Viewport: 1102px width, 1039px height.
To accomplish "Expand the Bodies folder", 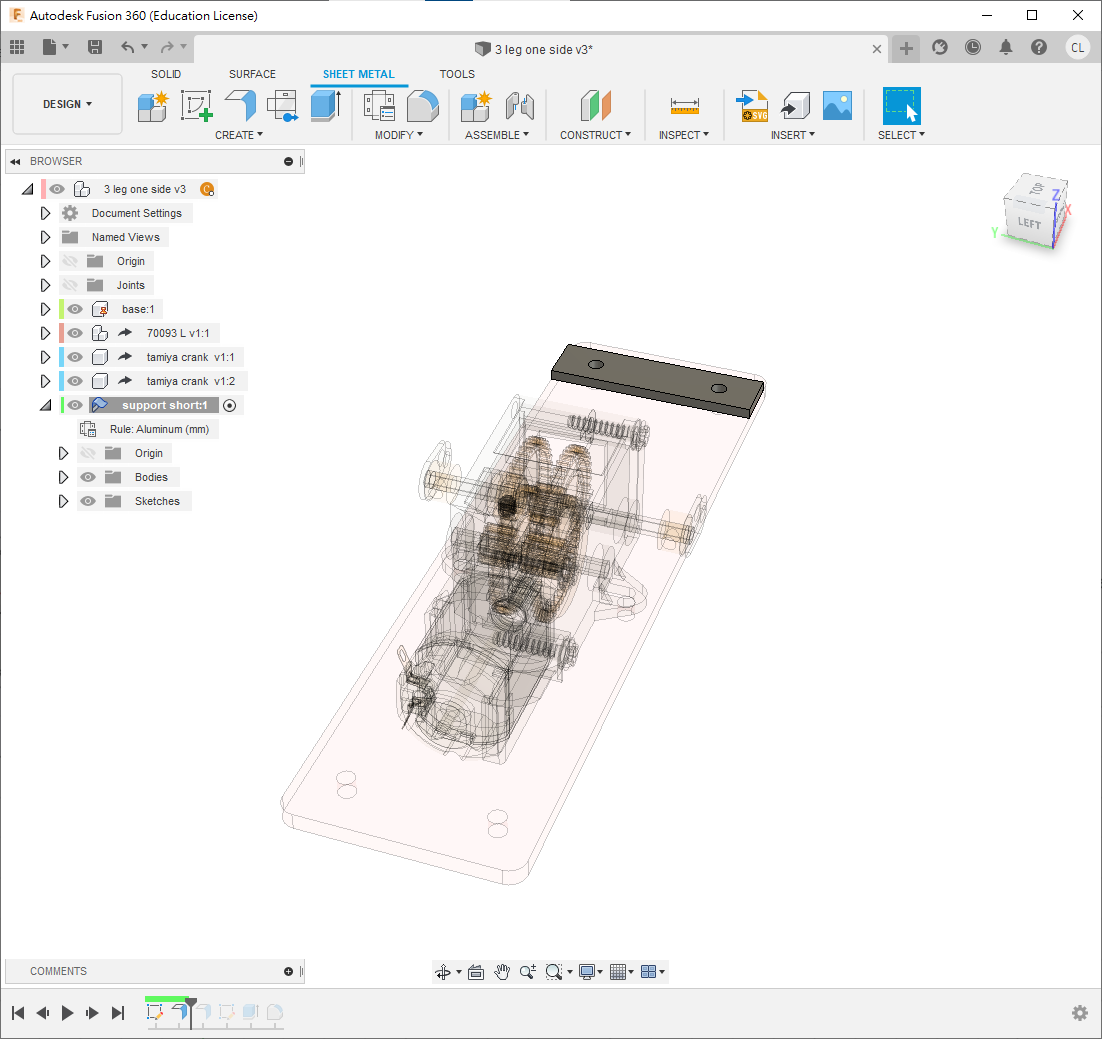I will (63, 477).
